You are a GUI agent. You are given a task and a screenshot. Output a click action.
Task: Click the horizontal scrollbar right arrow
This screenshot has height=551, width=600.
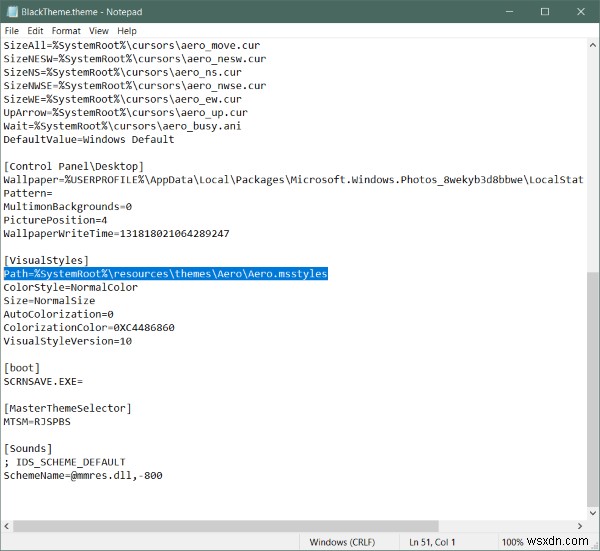point(580,526)
